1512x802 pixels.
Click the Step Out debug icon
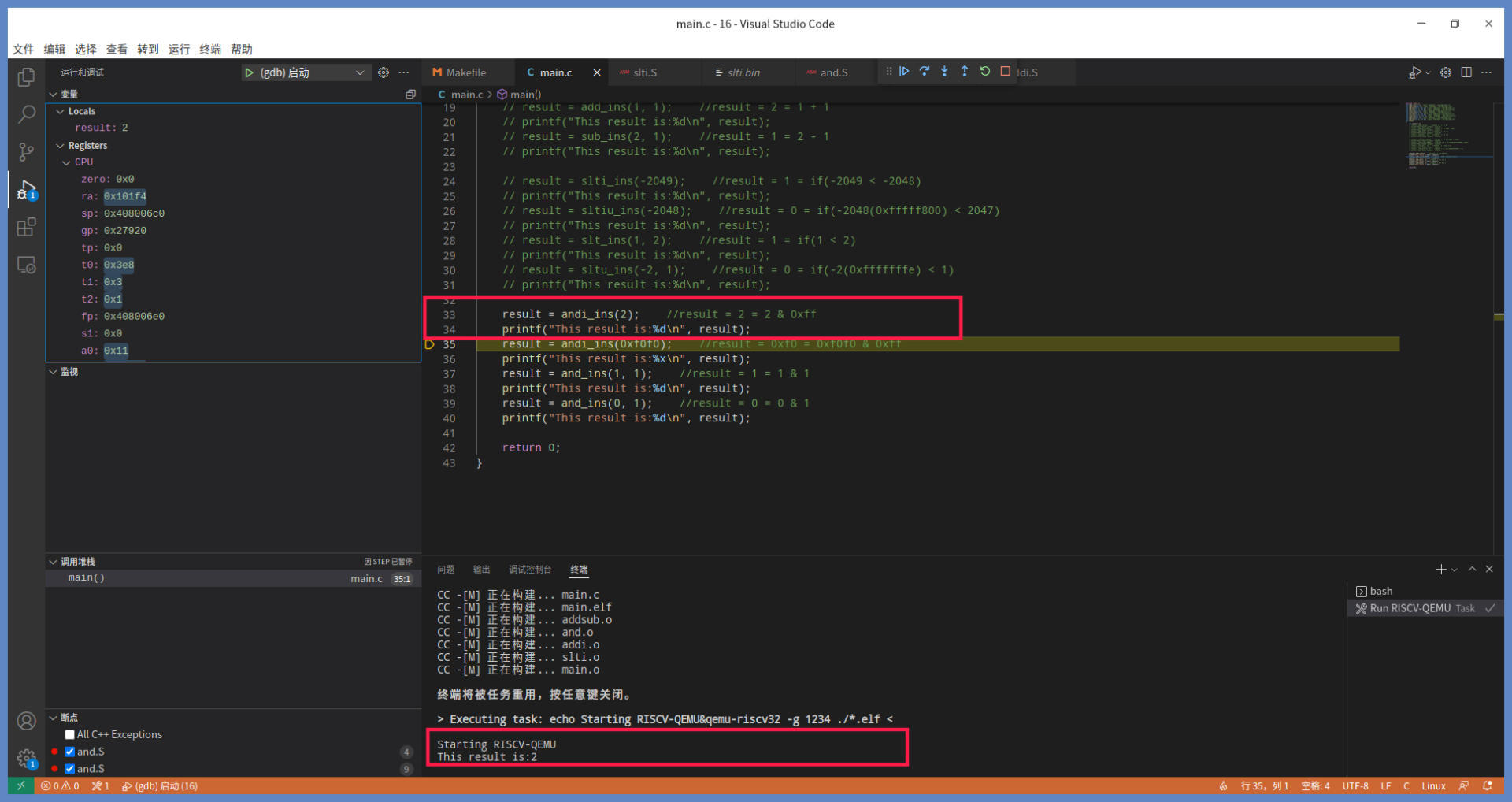pyautogui.click(x=965, y=72)
